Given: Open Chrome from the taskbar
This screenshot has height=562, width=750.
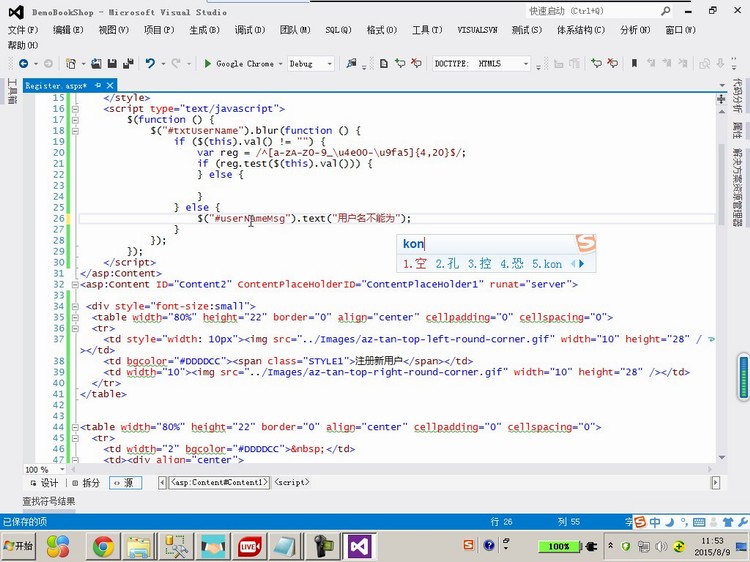Looking at the screenshot, I should [103, 546].
